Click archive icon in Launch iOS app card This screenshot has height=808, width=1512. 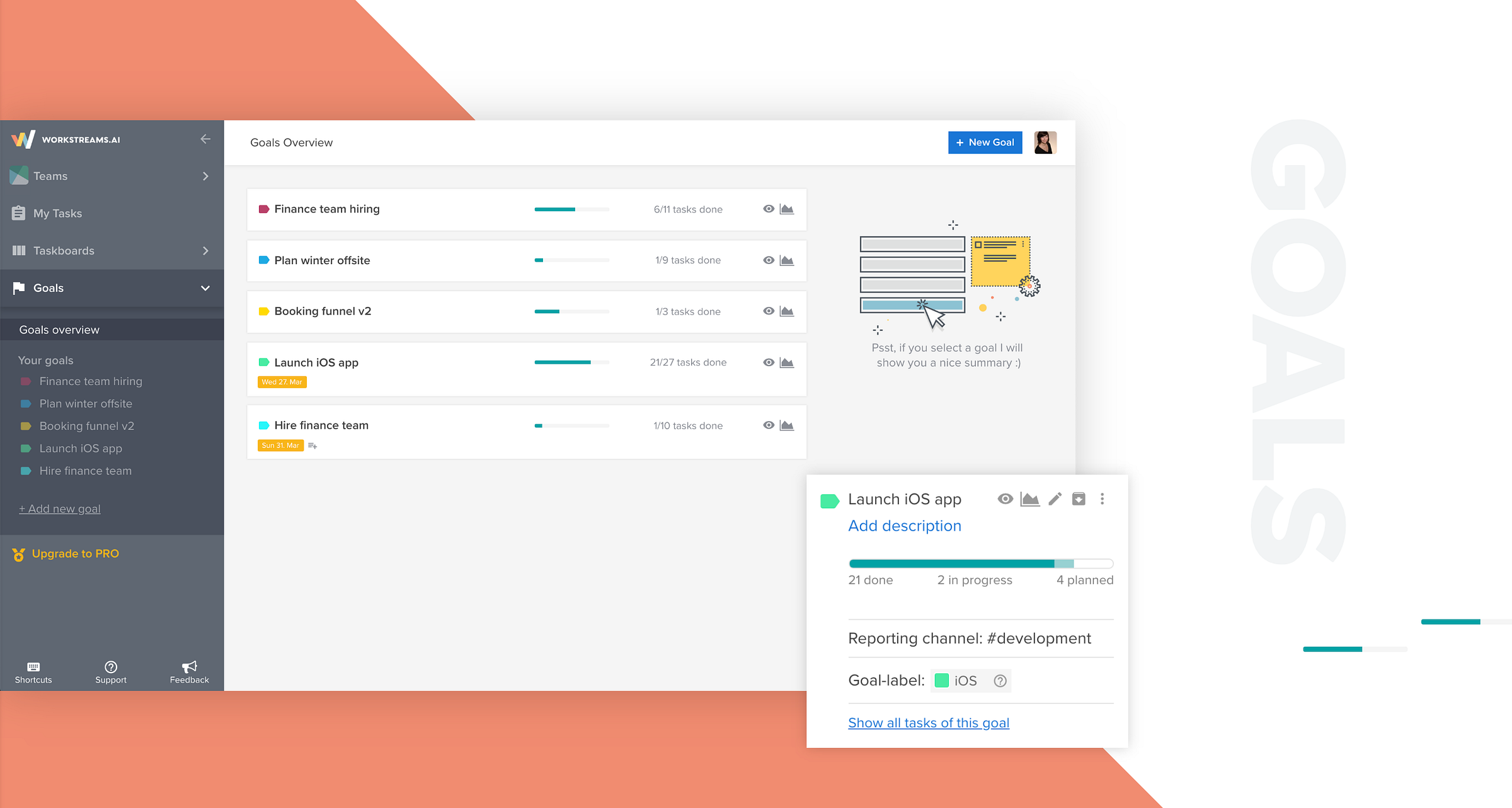[1079, 499]
